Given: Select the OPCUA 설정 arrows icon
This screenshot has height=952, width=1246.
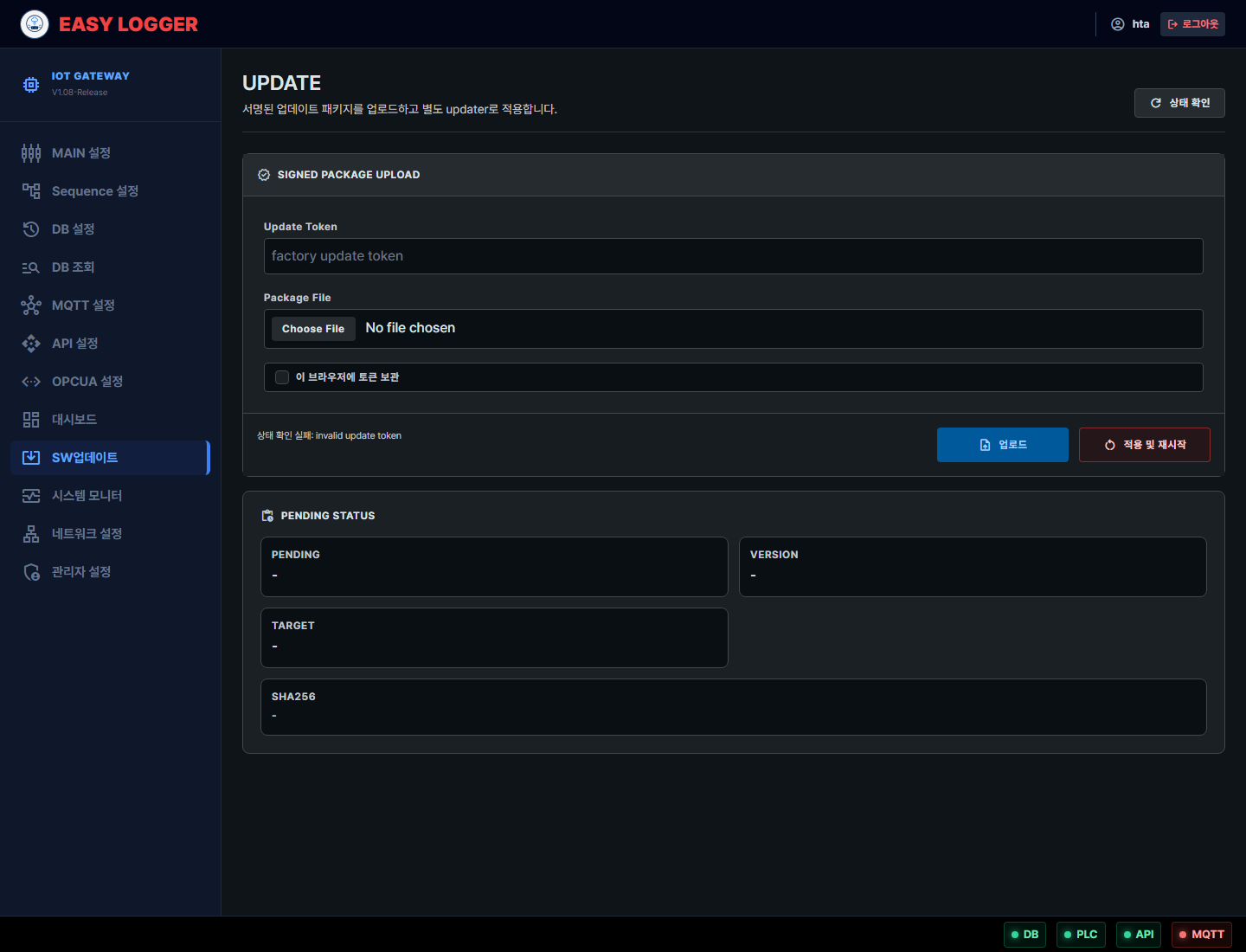Looking at the screenshot, I should pyautogui.click(x=31, y=382).
